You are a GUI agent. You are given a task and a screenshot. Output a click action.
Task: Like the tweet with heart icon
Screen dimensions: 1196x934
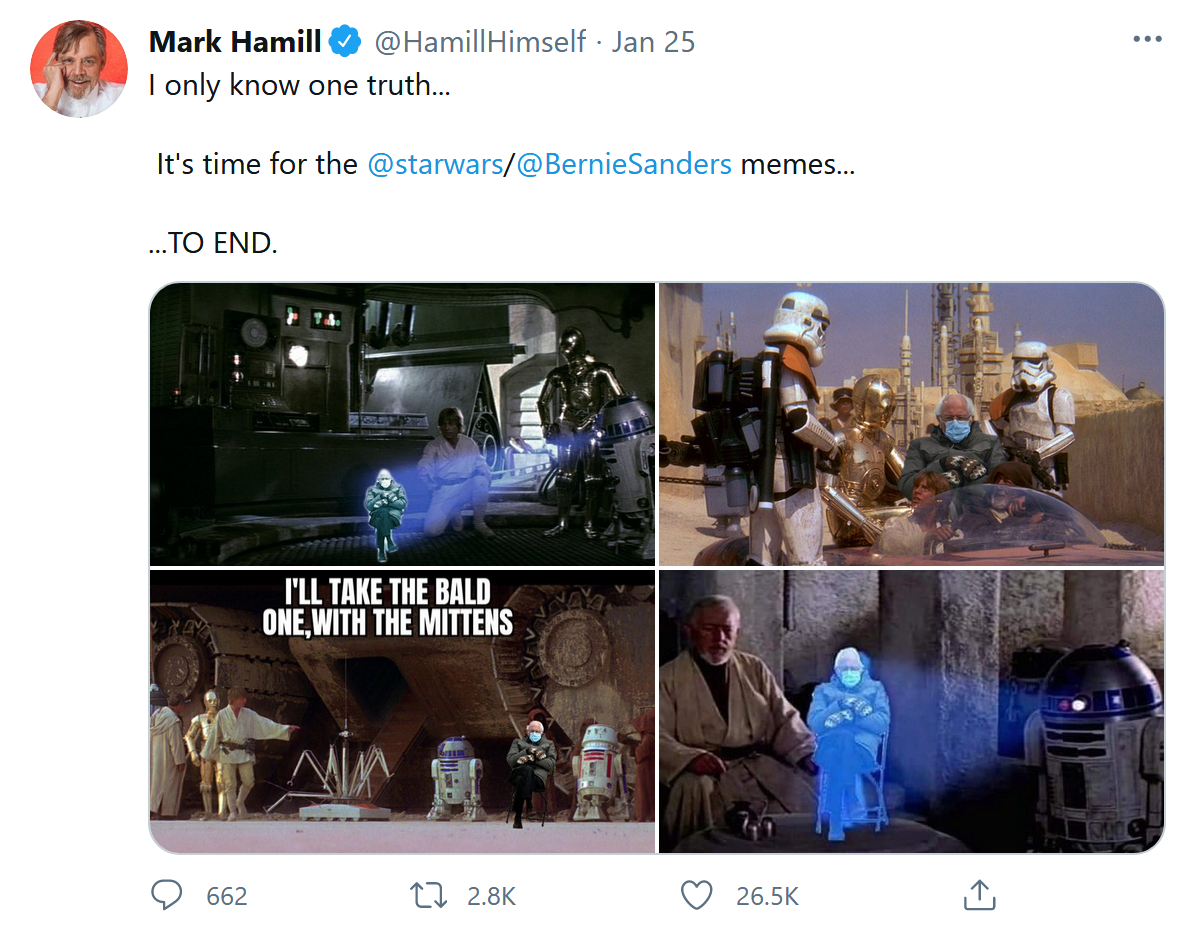[696, 895]
